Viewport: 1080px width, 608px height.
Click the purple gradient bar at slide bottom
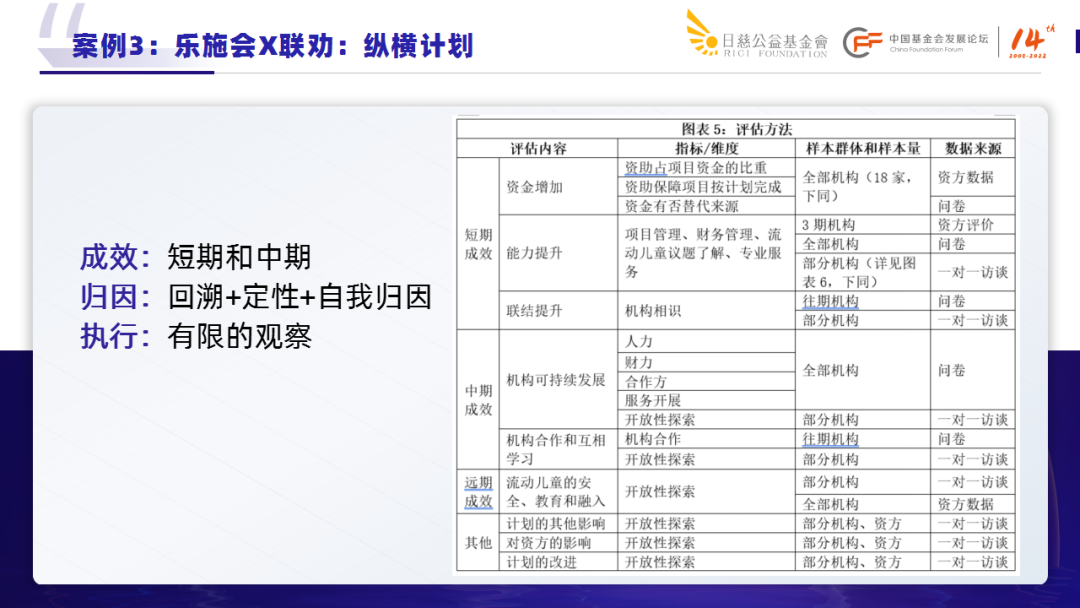coord(540,600)
